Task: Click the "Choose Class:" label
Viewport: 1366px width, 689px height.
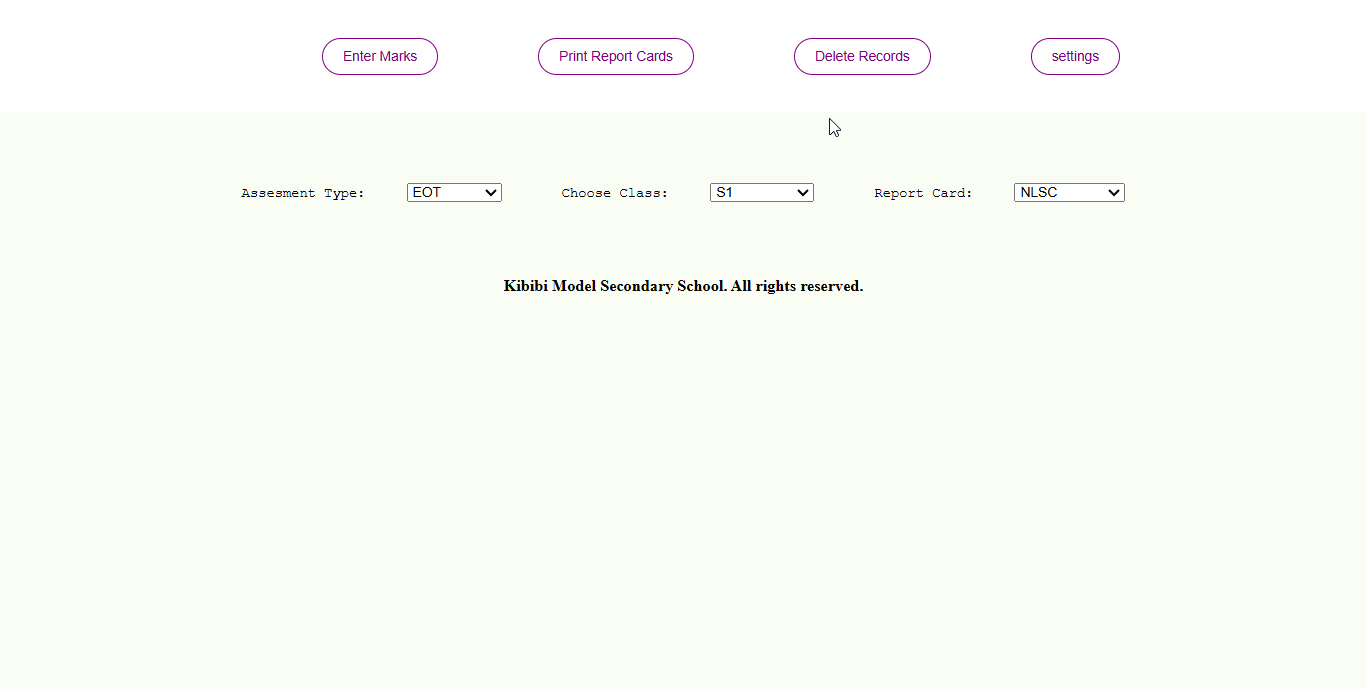Action: click(x=615, y=193)
